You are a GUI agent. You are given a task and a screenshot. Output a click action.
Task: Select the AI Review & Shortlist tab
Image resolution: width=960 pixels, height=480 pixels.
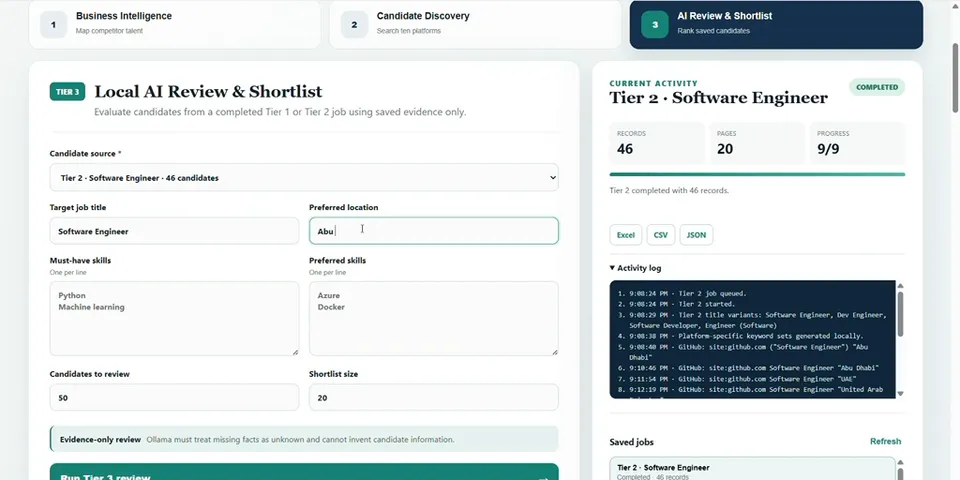click(x=776, y=24)
